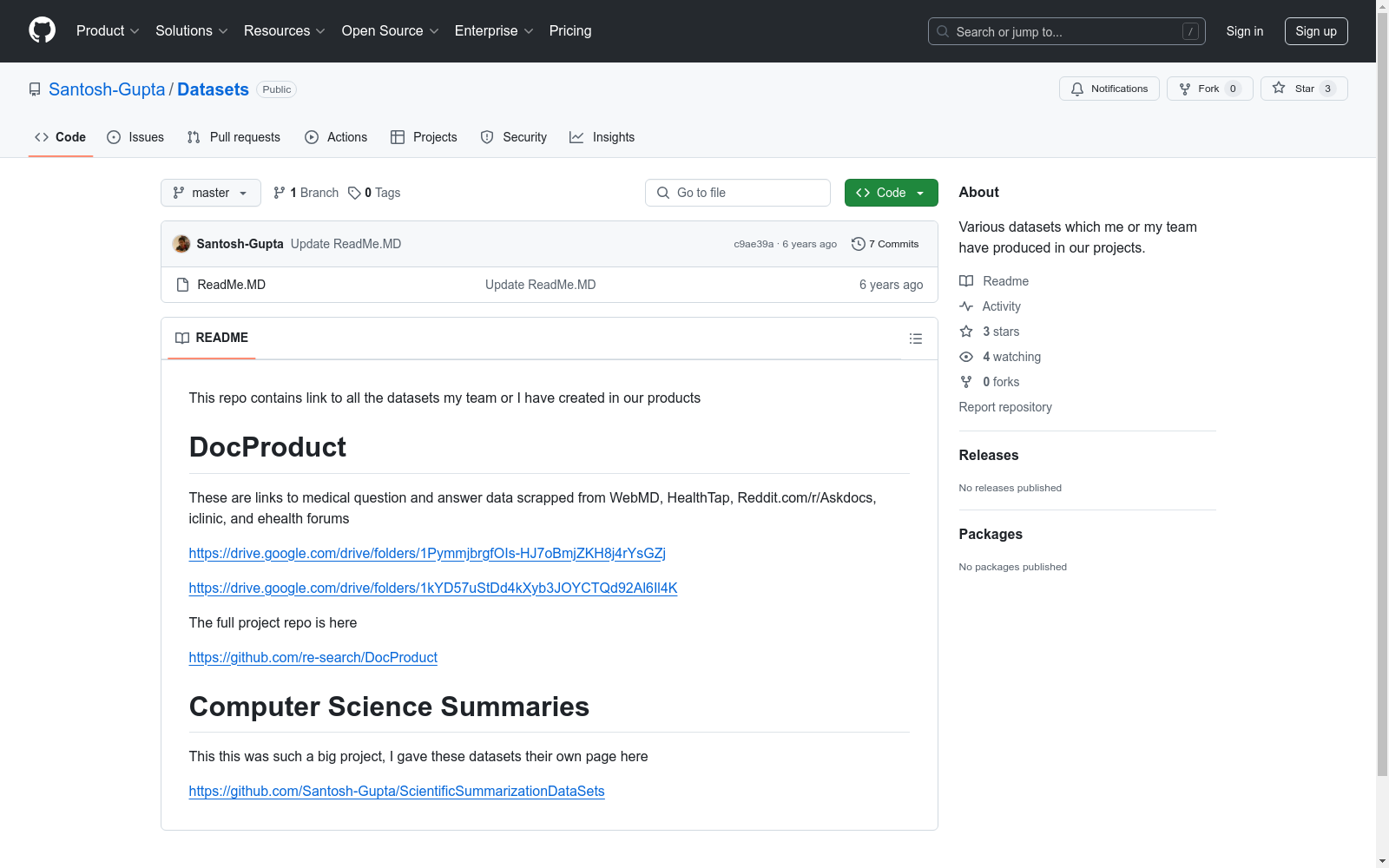Click the Go to file search box
Image resolution: width=1389 pixels, height=868 pixels.
pos(738,193)
